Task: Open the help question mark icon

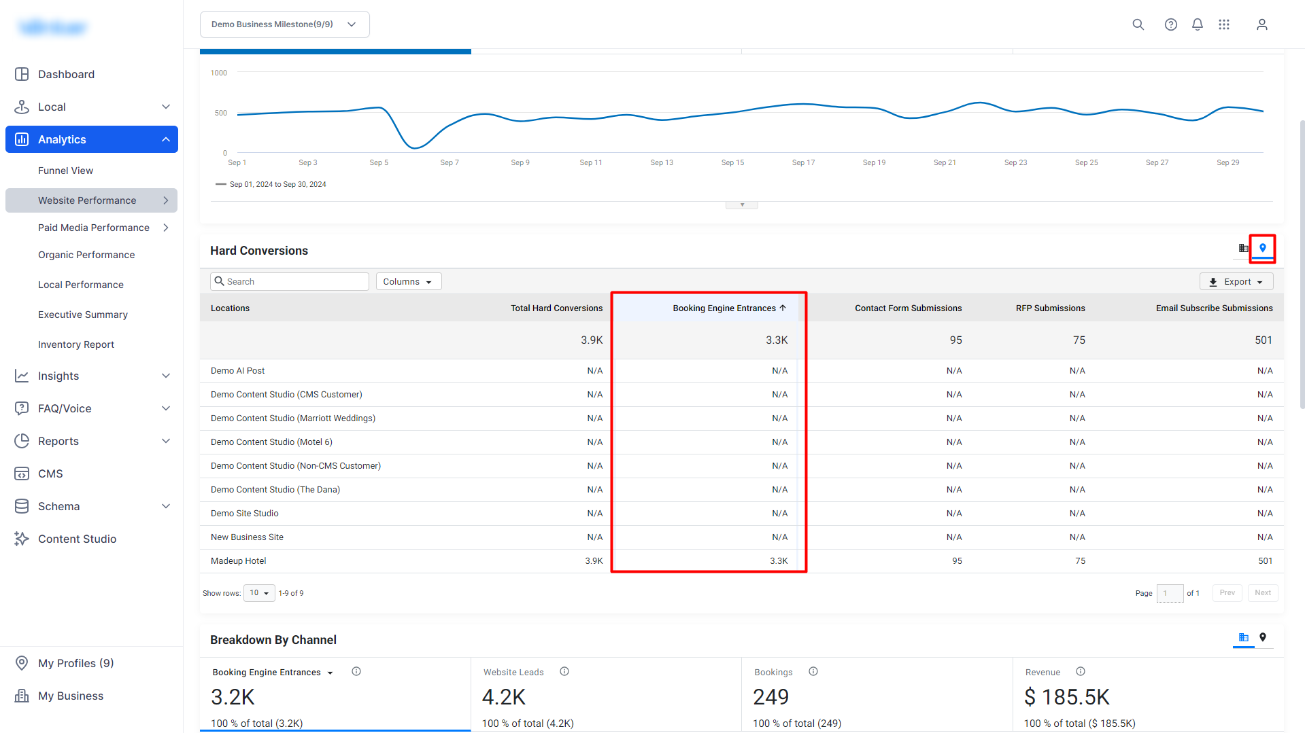Action: pos(1171,25)
